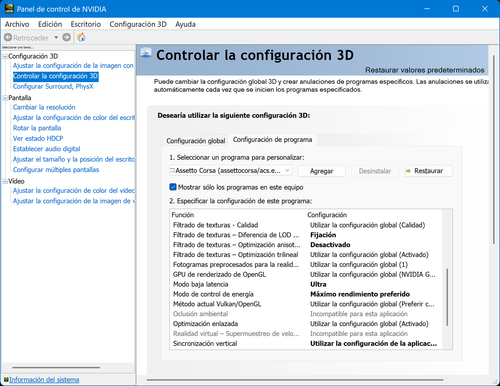Open the Edición menu
500x386 pixels.
pos(50,24)
